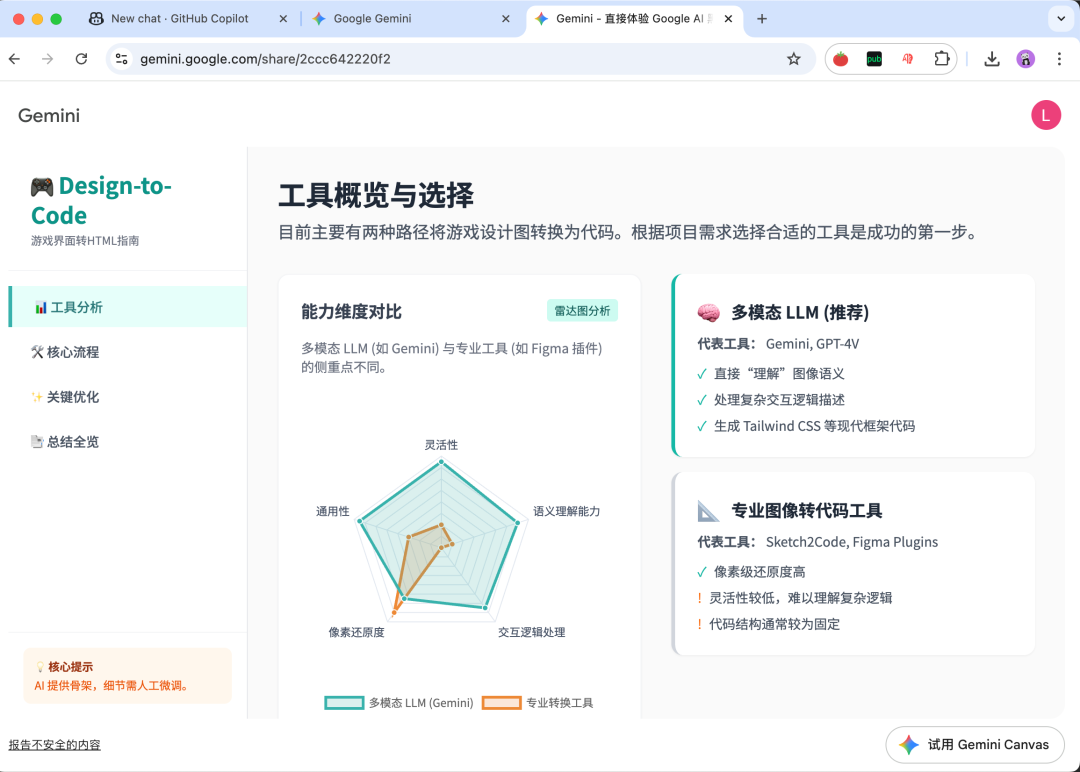Click the 专业图像转代码工具 heading
This screenshot has height=772, width=1080.
point(807,511)
